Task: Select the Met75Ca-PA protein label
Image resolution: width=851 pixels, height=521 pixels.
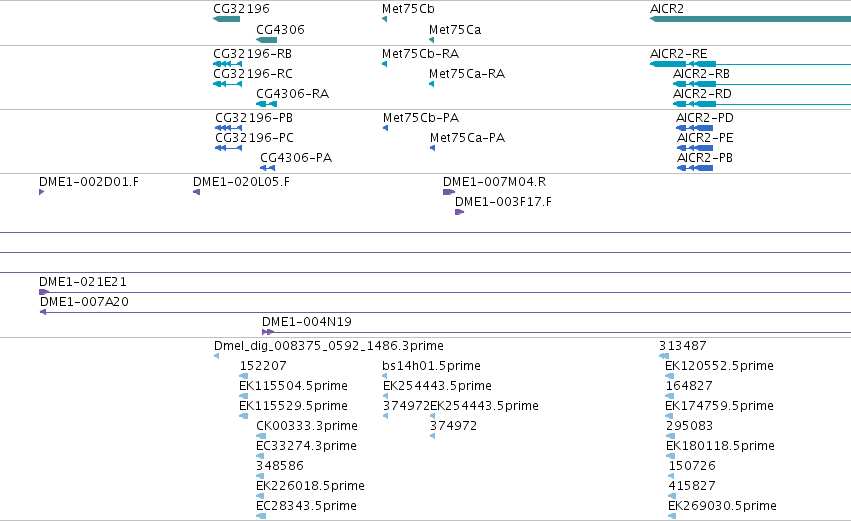Action: click(467, 138)
